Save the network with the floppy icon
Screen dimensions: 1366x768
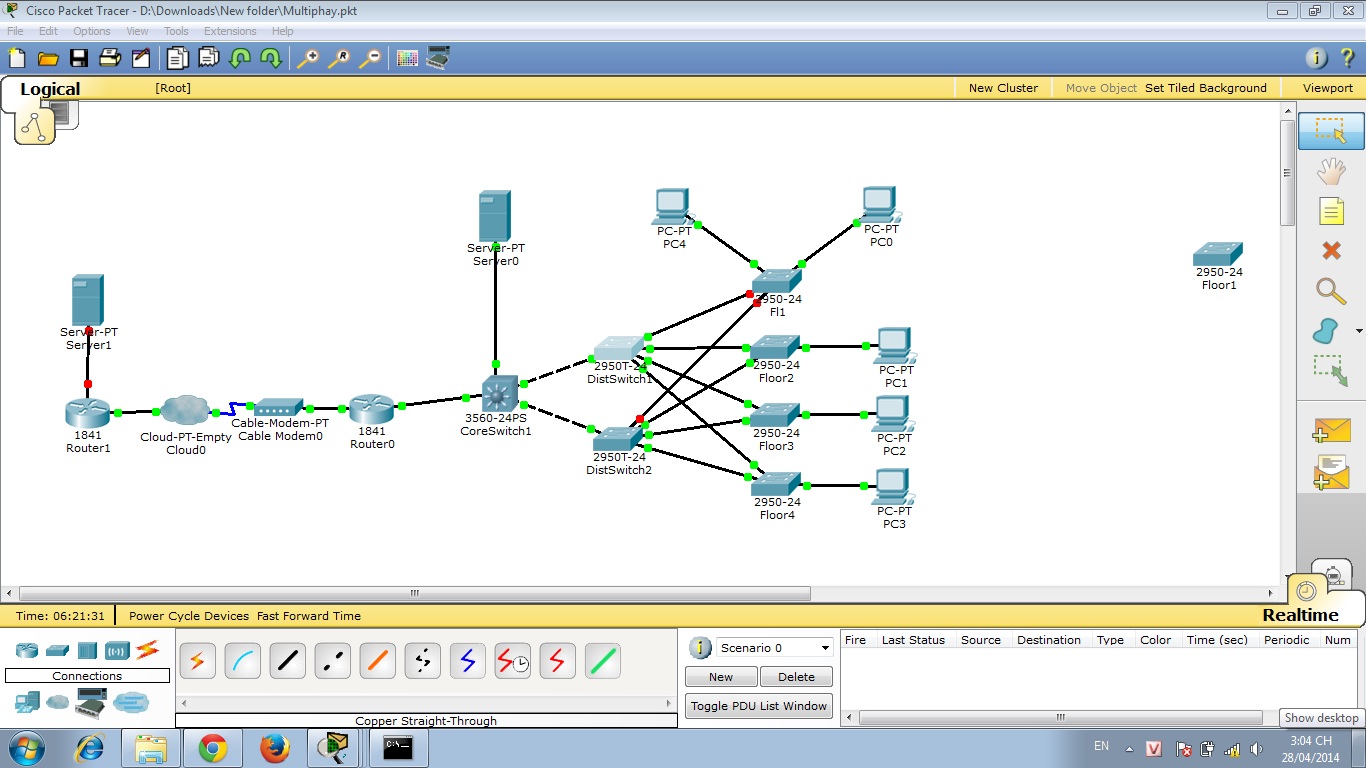point(79,58)
